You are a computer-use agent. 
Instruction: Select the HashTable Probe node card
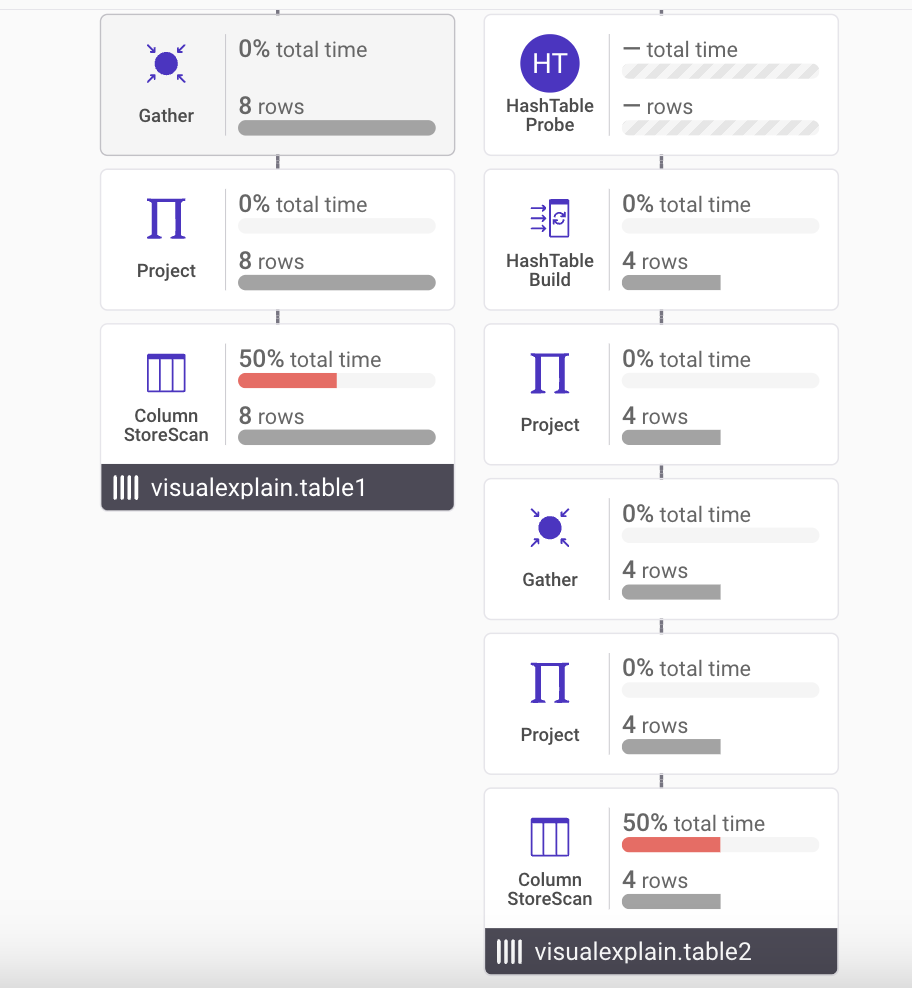click(661, 85)
